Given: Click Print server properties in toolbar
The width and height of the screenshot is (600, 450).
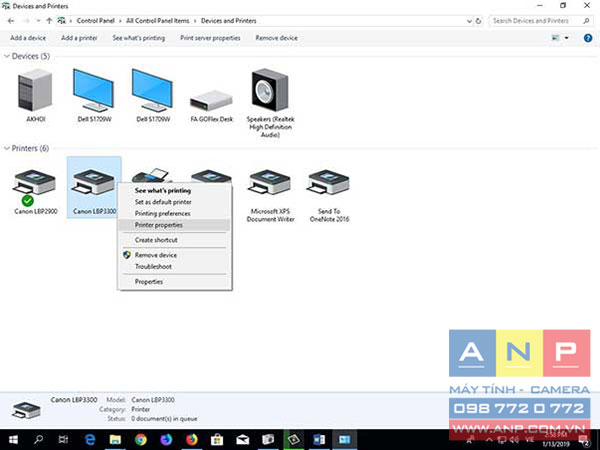Looking at the screenshot, I should [x=210, y=38].
